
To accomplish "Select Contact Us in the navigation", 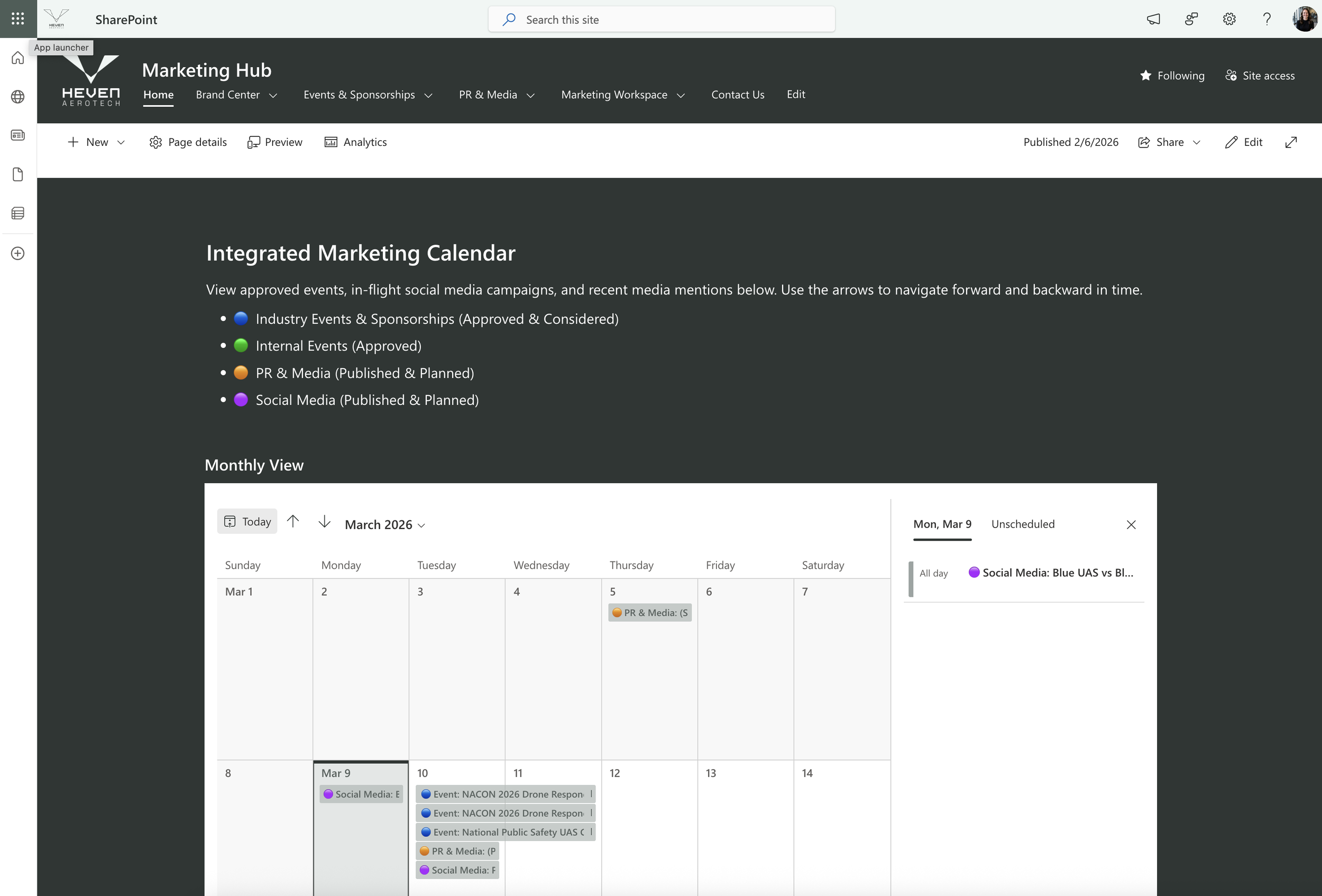I will (737, 95).
